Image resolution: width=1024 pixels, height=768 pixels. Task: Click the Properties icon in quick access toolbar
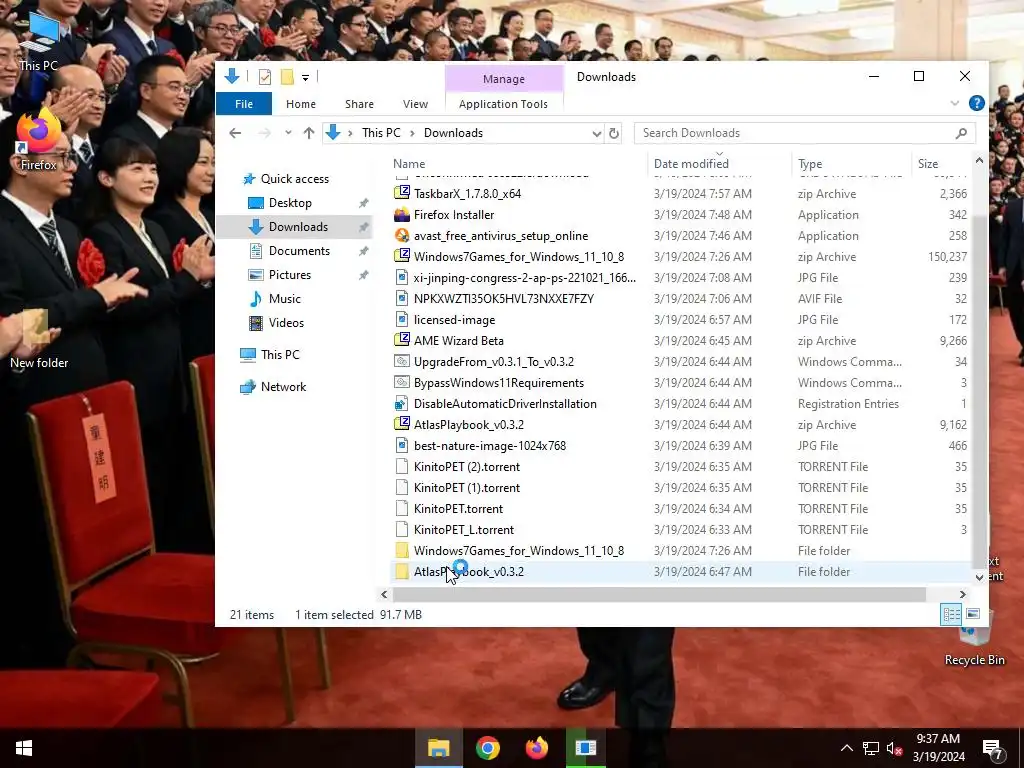(264, 77)
